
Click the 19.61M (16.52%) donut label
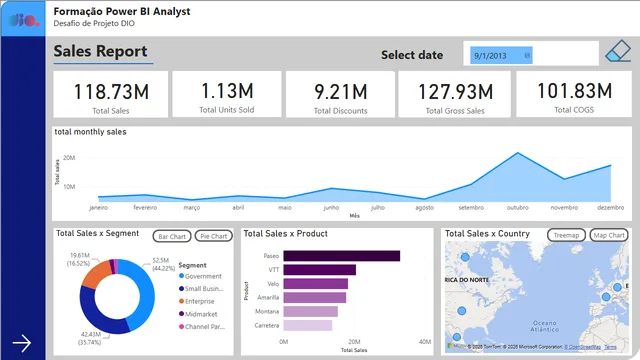(79, 259)
